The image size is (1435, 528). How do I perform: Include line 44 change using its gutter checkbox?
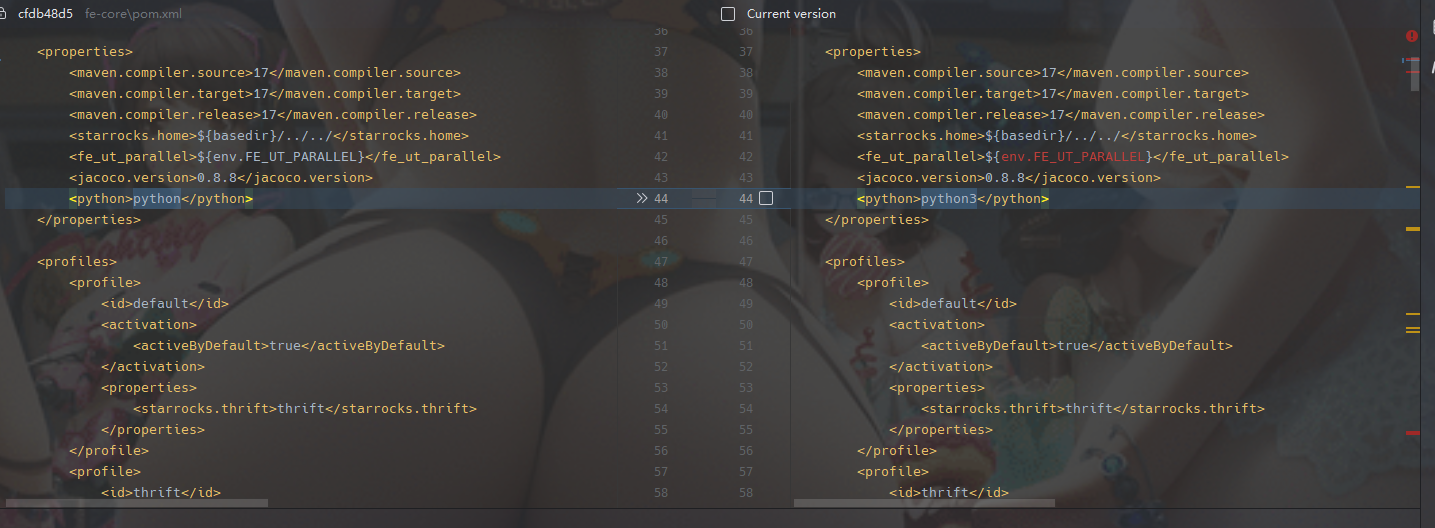766,199
